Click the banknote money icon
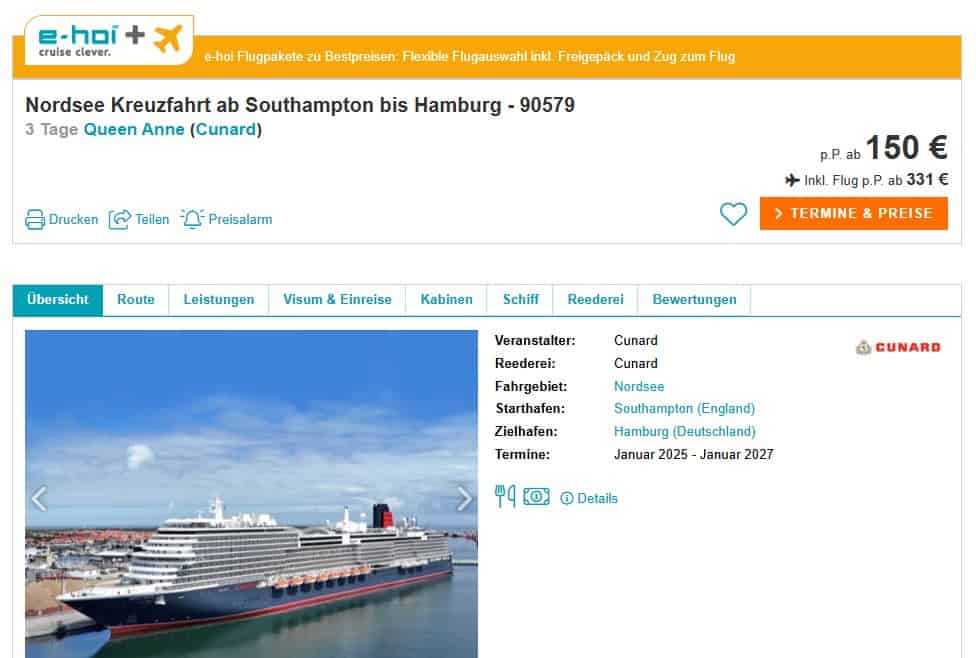The width and height of the screenshot is (976, 658). click(x=536, y=497)
